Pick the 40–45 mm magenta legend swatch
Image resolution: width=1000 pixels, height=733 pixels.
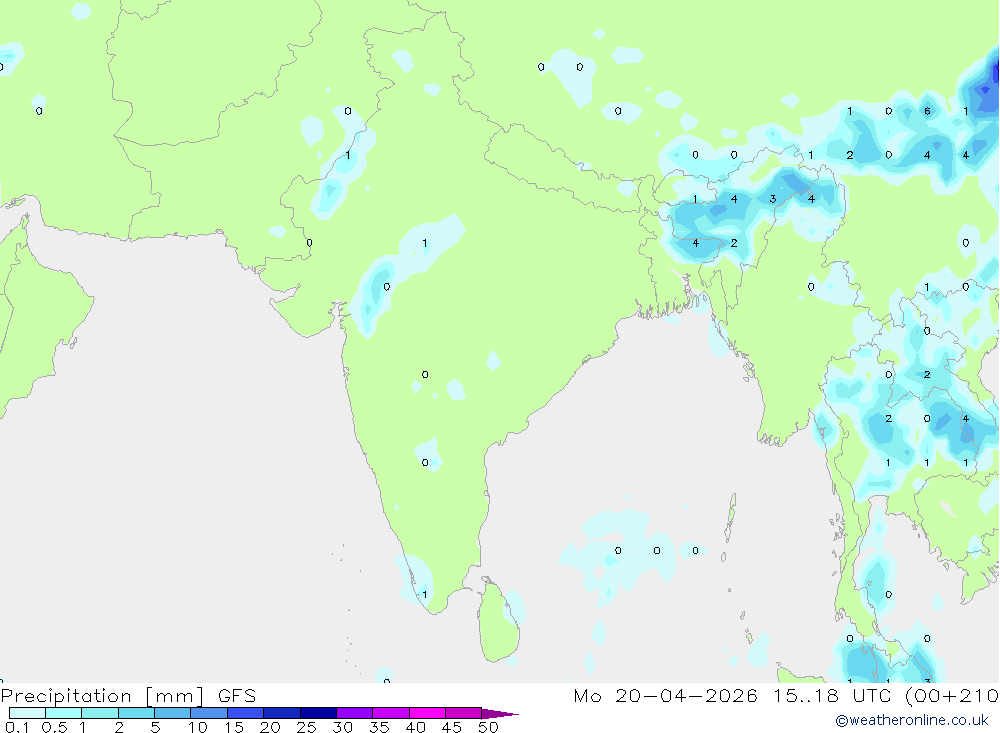pyautogui.click(x=427, y=713)
